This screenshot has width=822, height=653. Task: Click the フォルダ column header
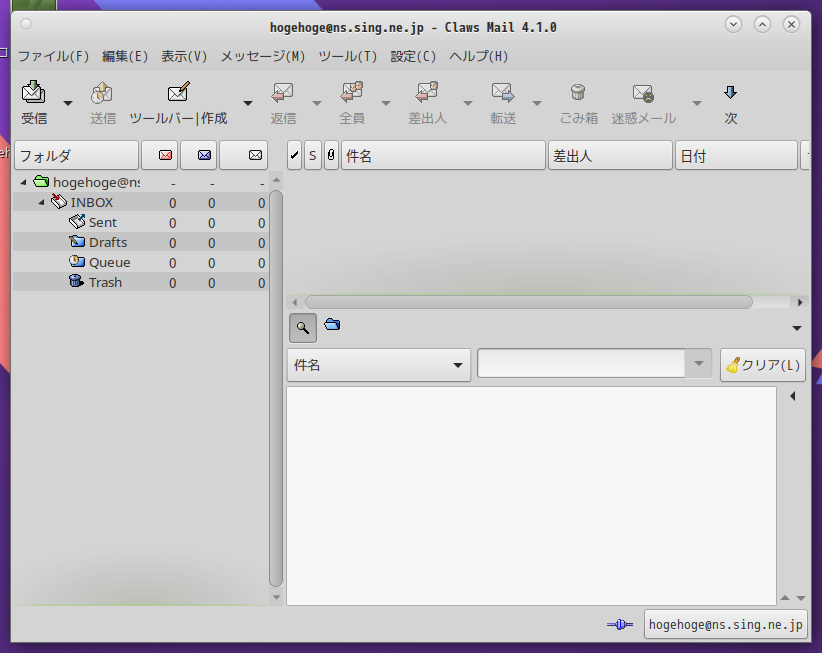[x=77, y=155]
